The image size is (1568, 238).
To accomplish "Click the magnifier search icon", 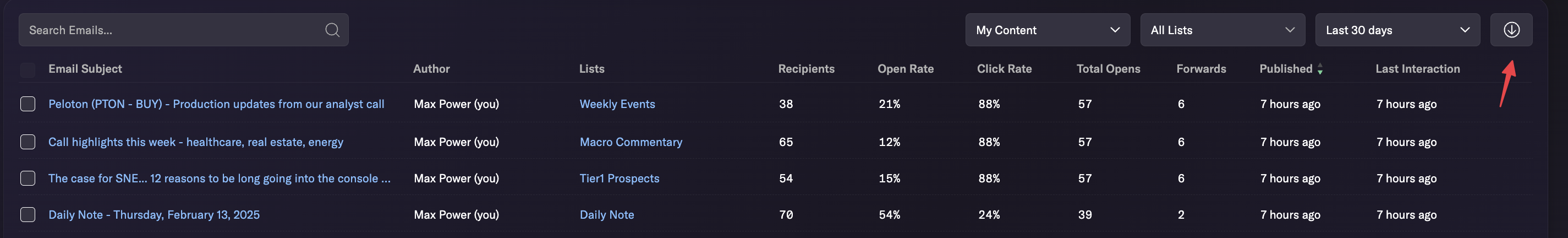I will click(332, 30).
